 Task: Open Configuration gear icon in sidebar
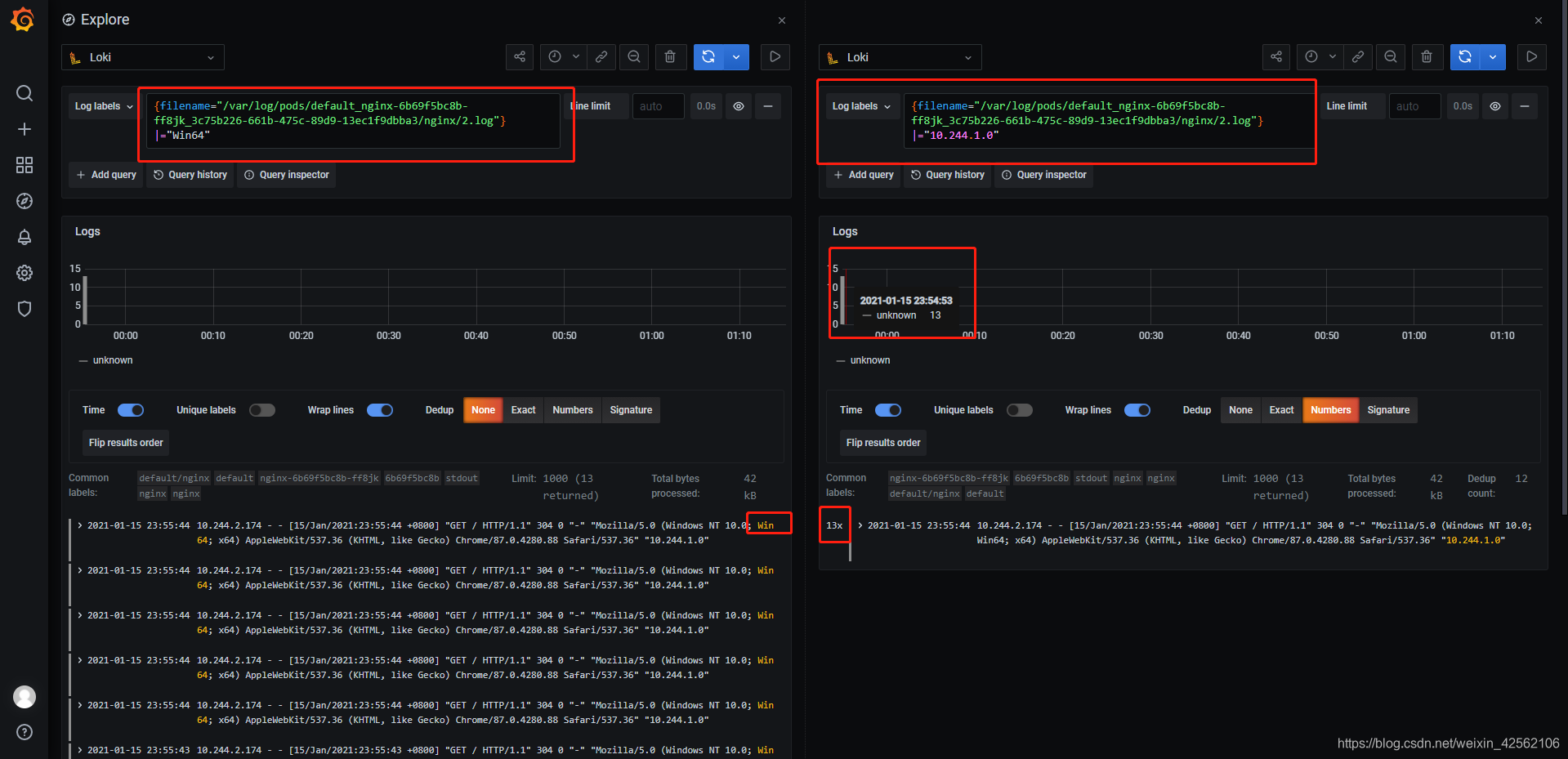click(25, 273)
